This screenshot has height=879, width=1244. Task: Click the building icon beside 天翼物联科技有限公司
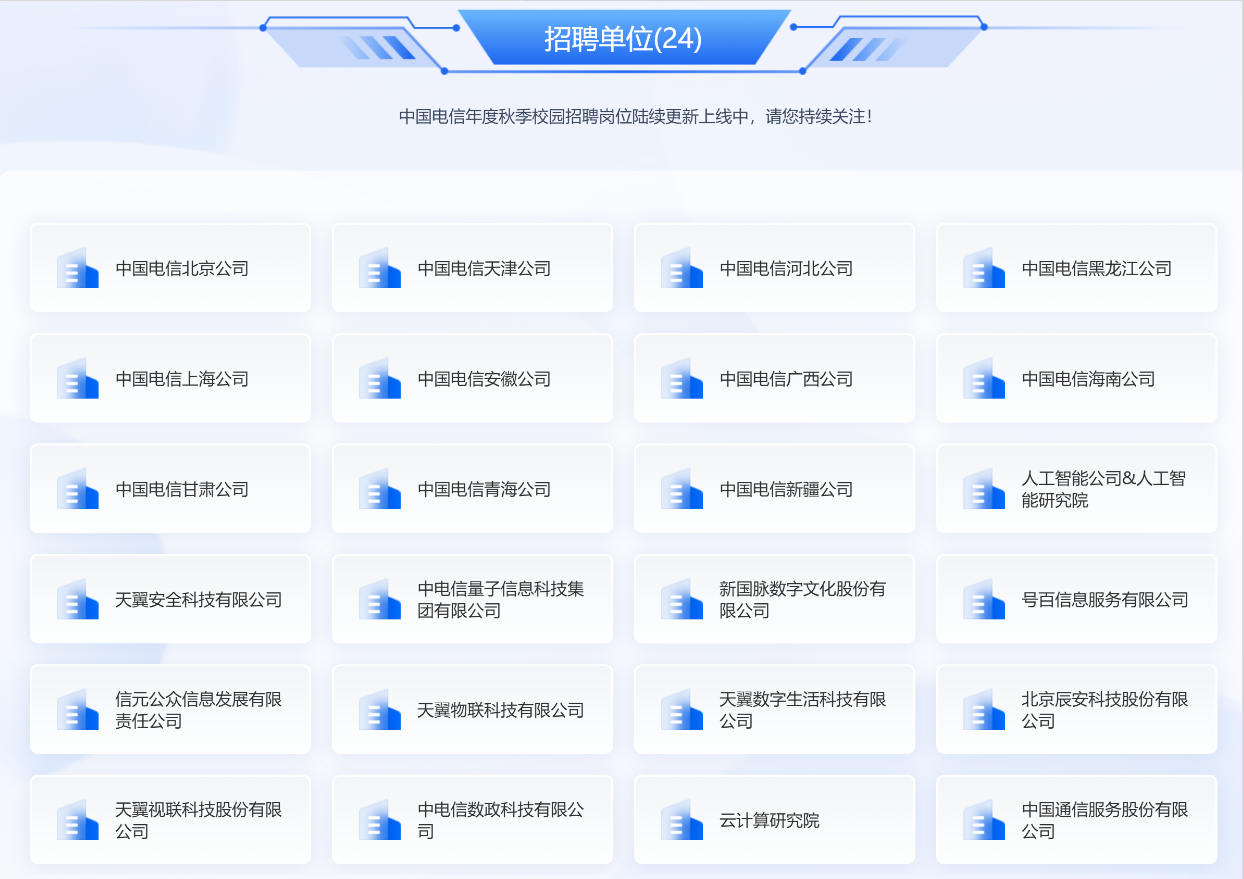380,710
